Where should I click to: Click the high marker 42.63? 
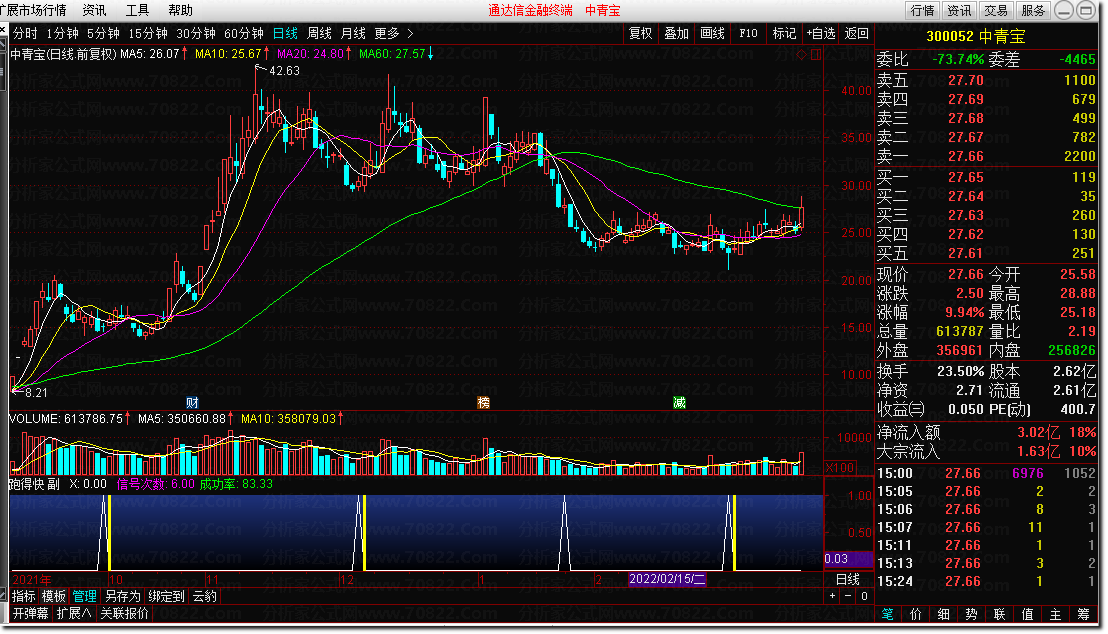[x=284, y=71]
